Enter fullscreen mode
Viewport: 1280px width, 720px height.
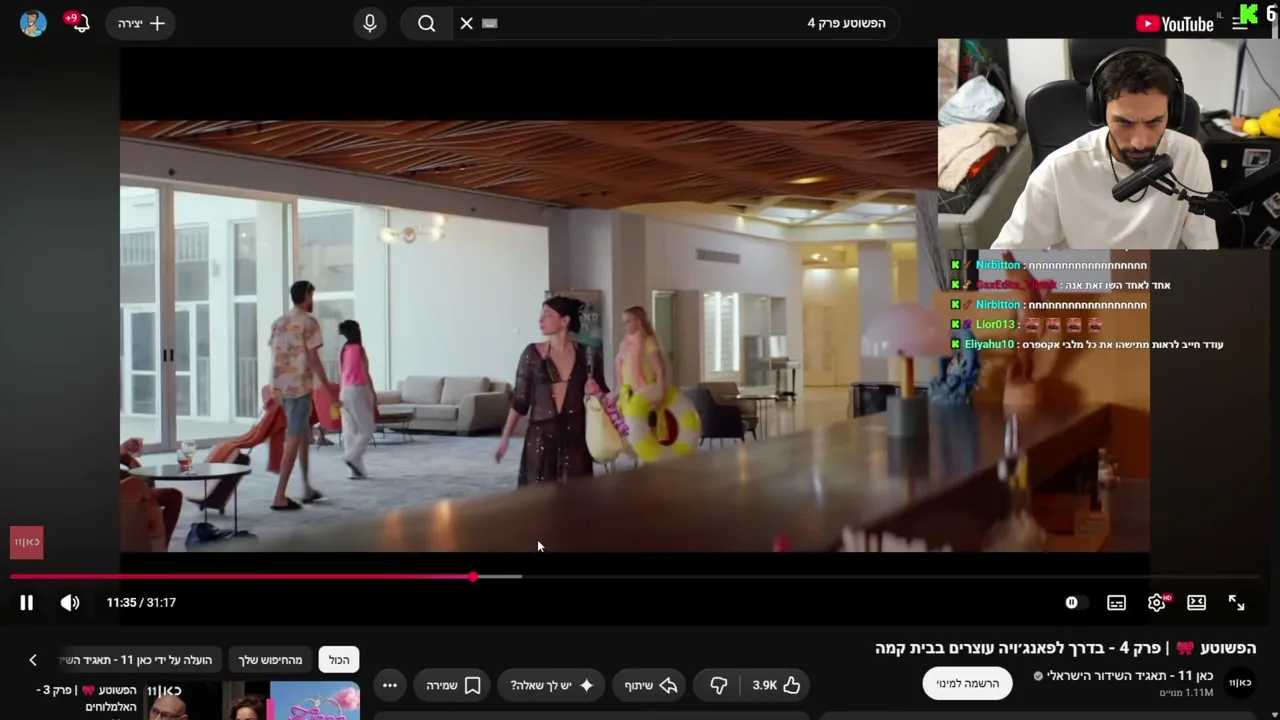(x=1236, y=602)
